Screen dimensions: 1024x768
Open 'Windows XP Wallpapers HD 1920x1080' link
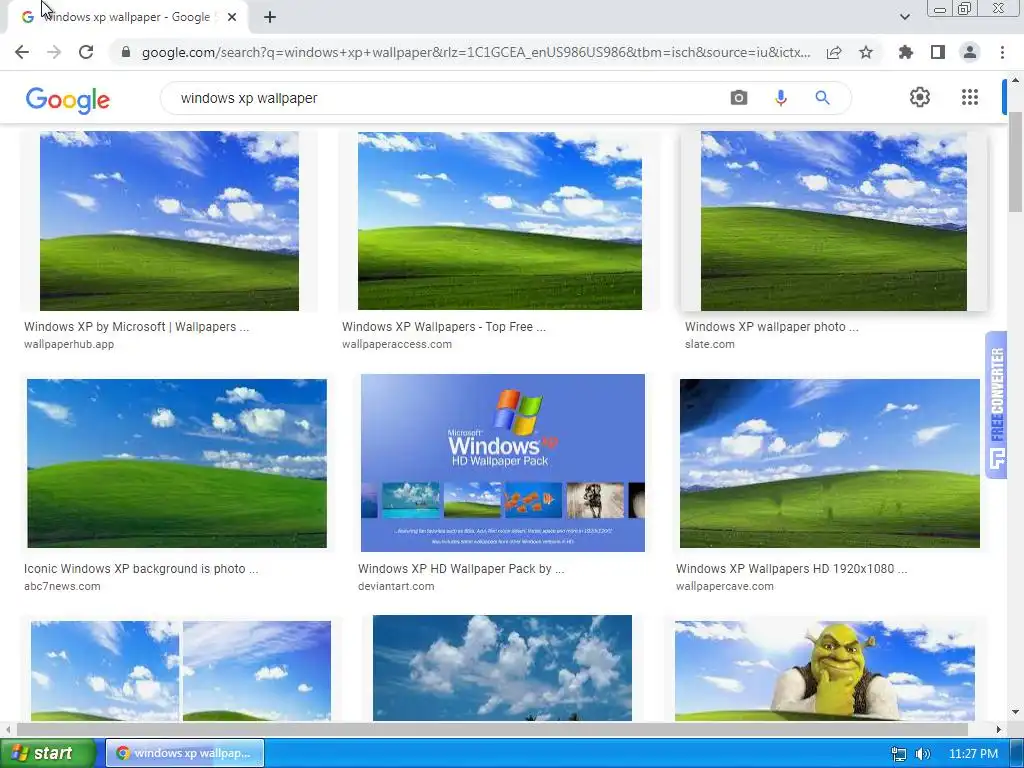click(792, 569)
